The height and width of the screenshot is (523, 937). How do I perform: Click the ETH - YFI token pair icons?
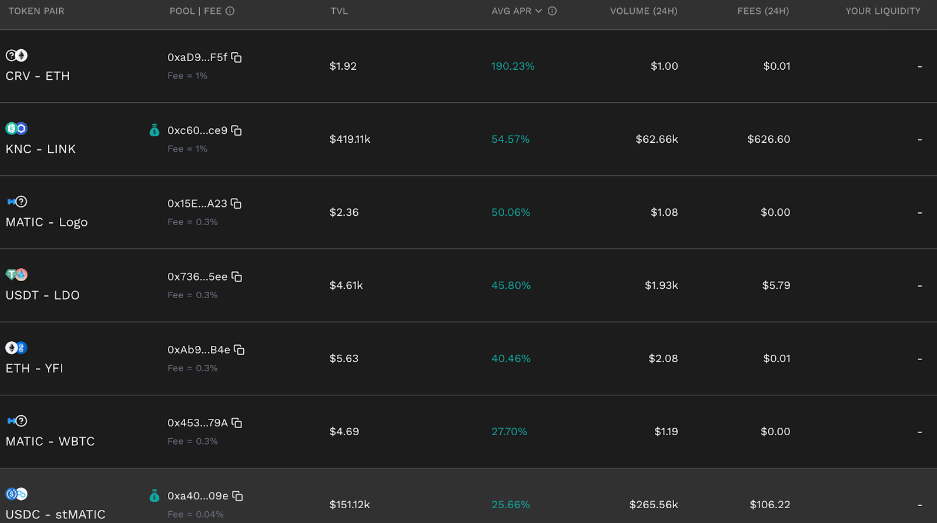tap(16, 348)
